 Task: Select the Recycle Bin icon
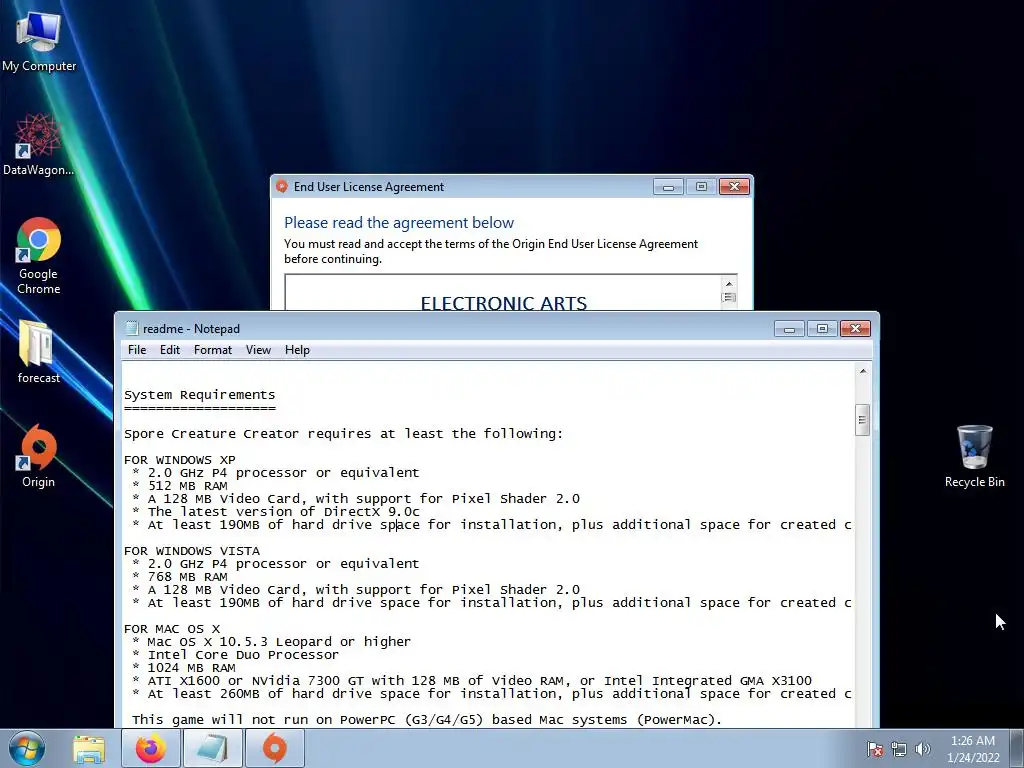pyautogui.click(x=974, y=456)
